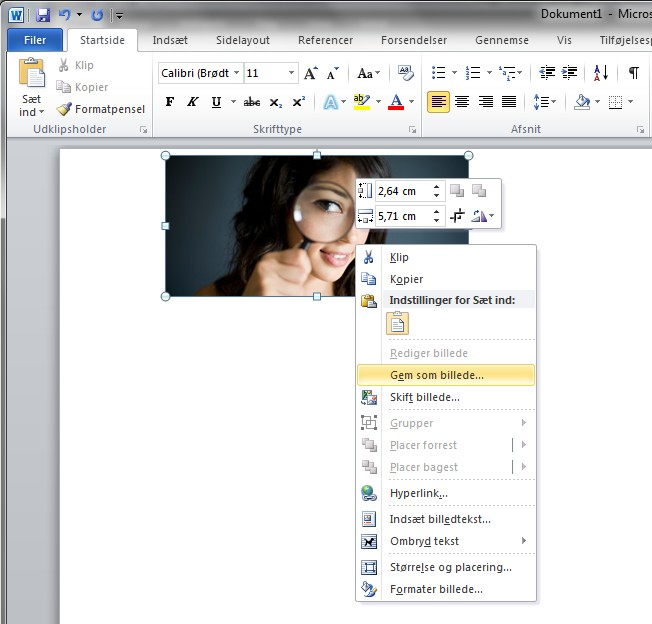This screenshot has width=652, height=624.
Task: Switch to the Indsæt ribbon tab
Action: [172, 40]
